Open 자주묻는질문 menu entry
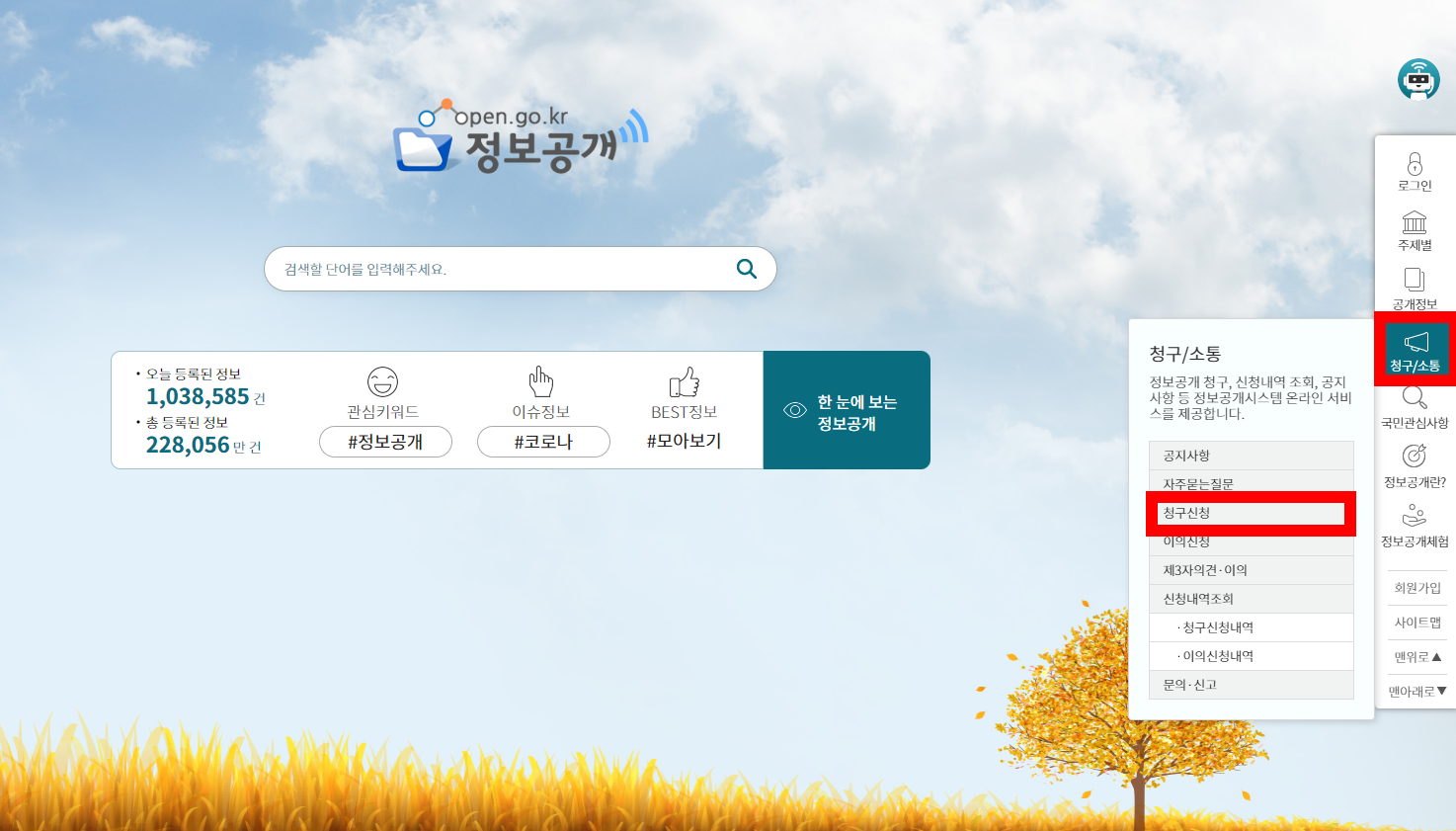 click(1251, 483)
